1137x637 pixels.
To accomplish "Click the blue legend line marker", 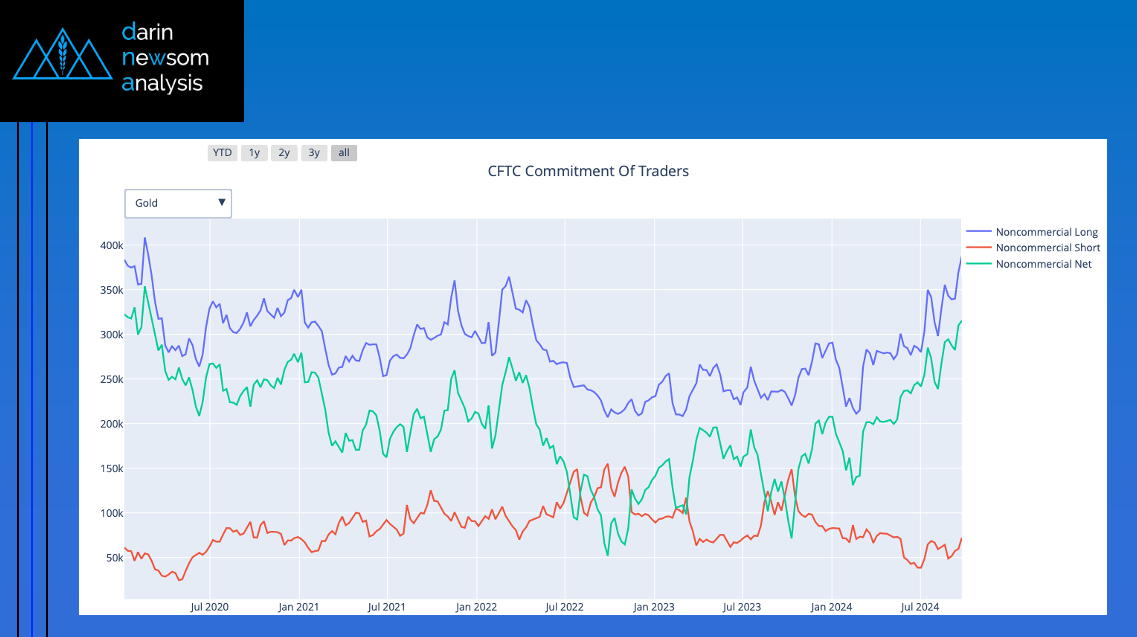I will (x=979, y=232).
